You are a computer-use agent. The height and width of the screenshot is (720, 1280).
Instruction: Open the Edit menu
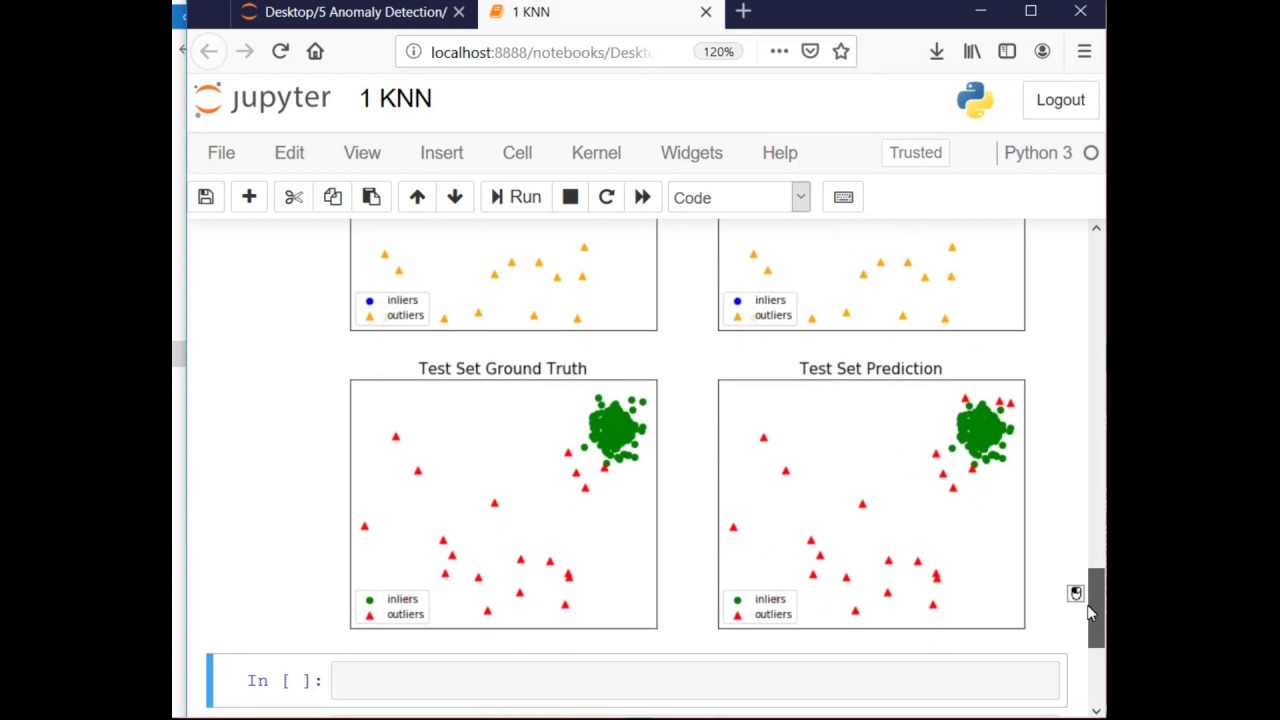(x=289, y=153)
